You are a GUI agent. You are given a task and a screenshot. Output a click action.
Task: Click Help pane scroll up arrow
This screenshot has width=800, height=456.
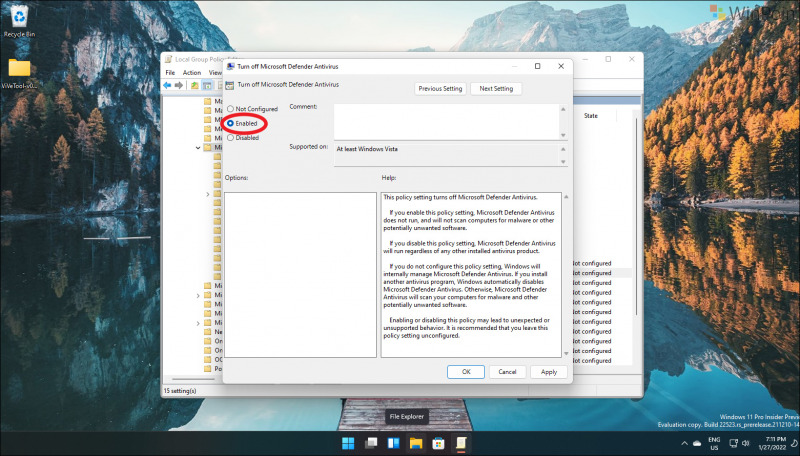566,196
